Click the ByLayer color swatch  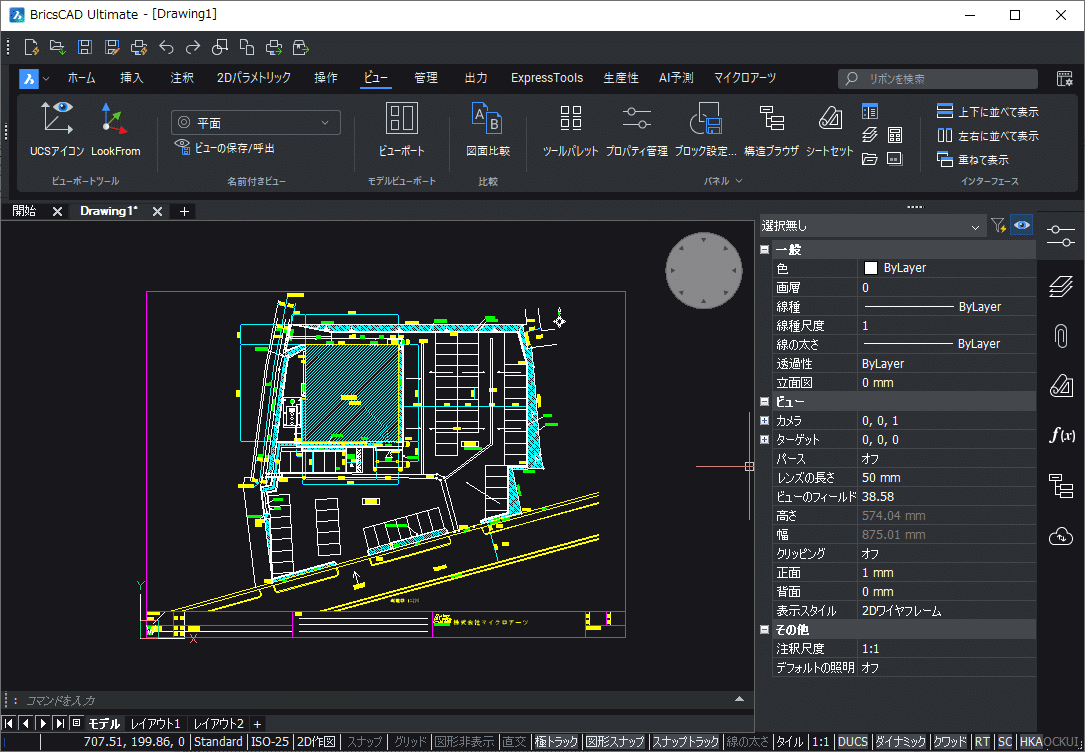click(870, 268)
